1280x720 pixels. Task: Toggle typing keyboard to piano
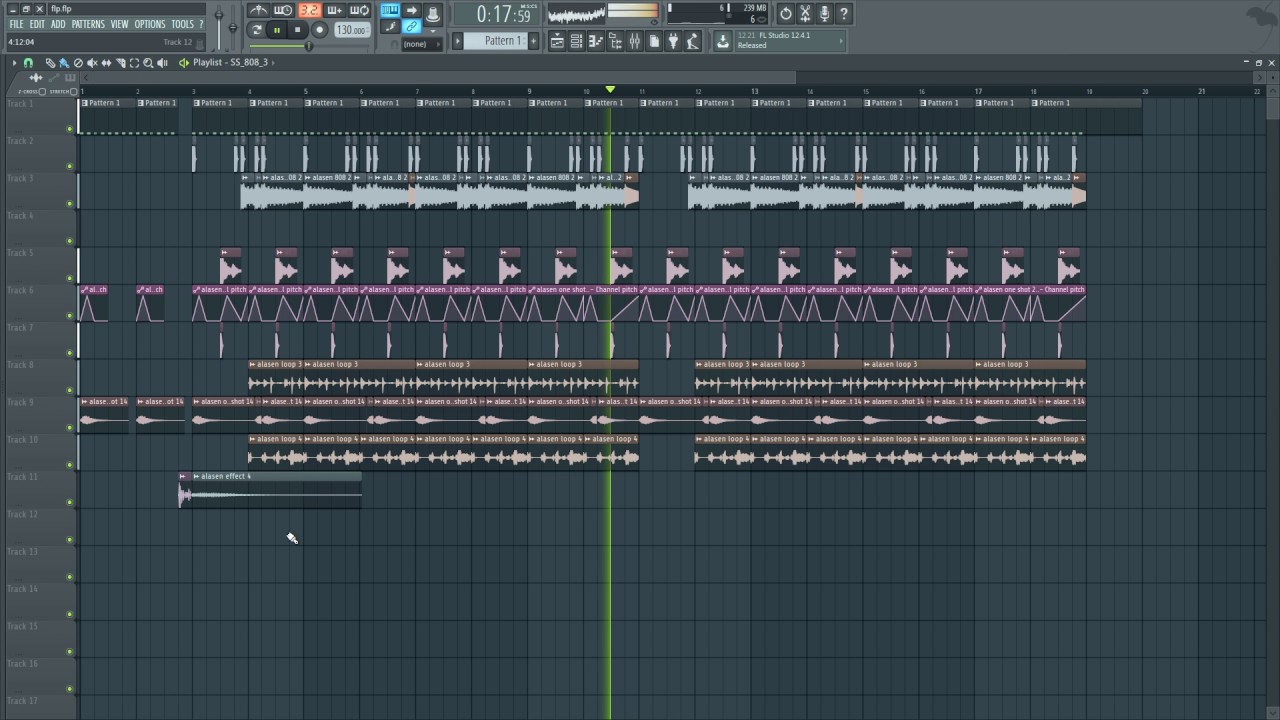[x=390, y=10]
